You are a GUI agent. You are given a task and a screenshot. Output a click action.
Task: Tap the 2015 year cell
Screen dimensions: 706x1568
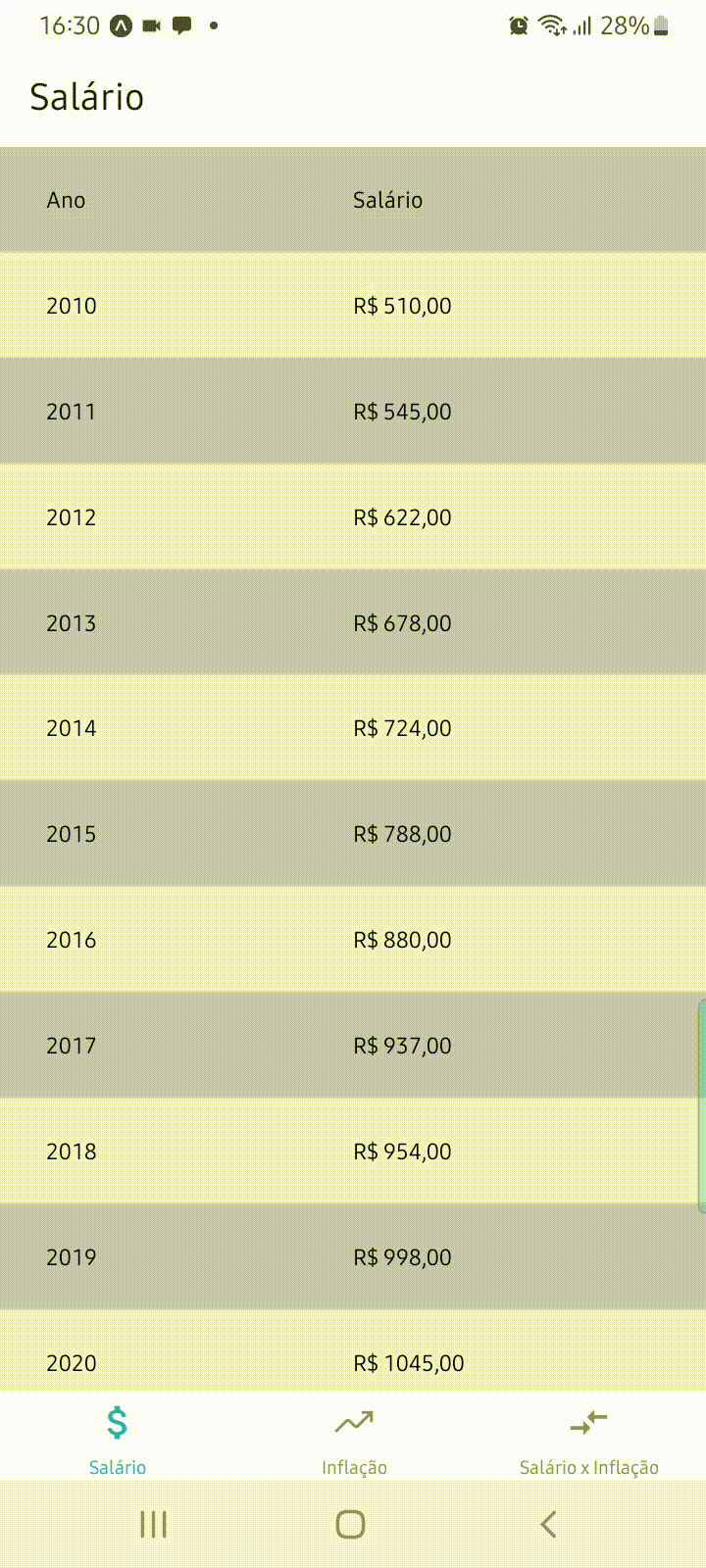click(x=72, y=834)
